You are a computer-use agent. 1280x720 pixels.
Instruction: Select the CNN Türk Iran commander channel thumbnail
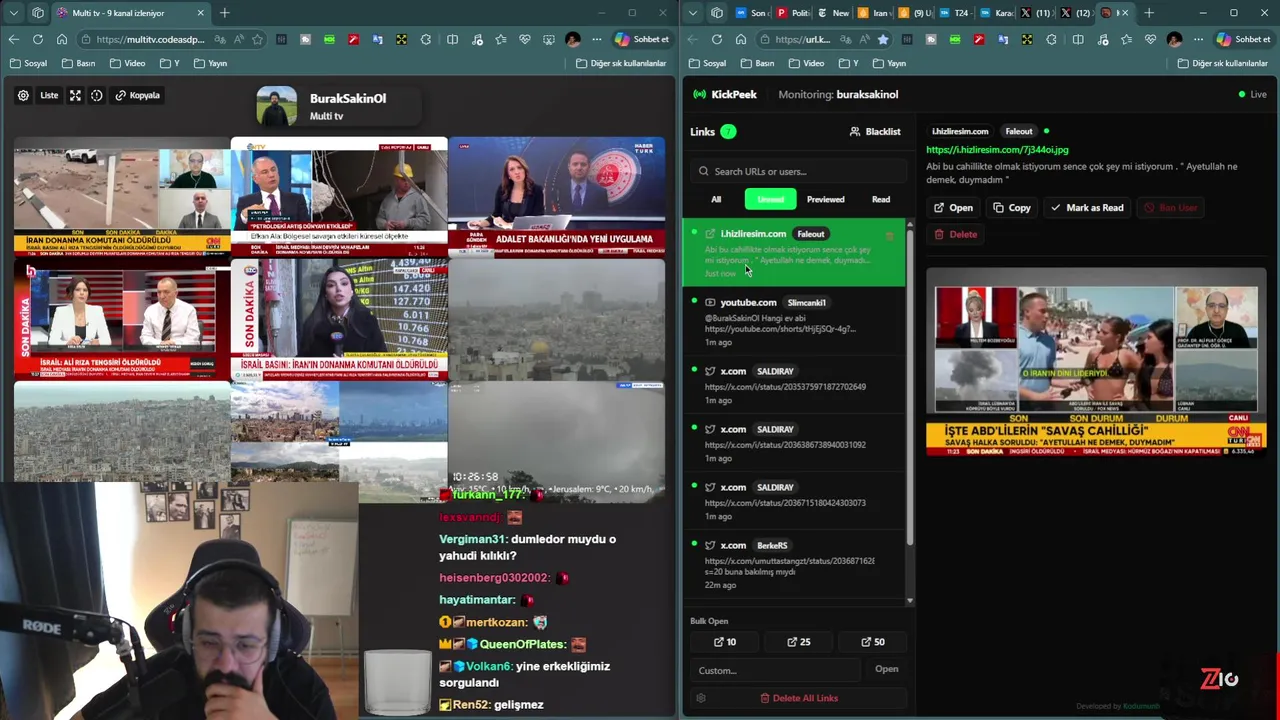[x=121, y=197]
